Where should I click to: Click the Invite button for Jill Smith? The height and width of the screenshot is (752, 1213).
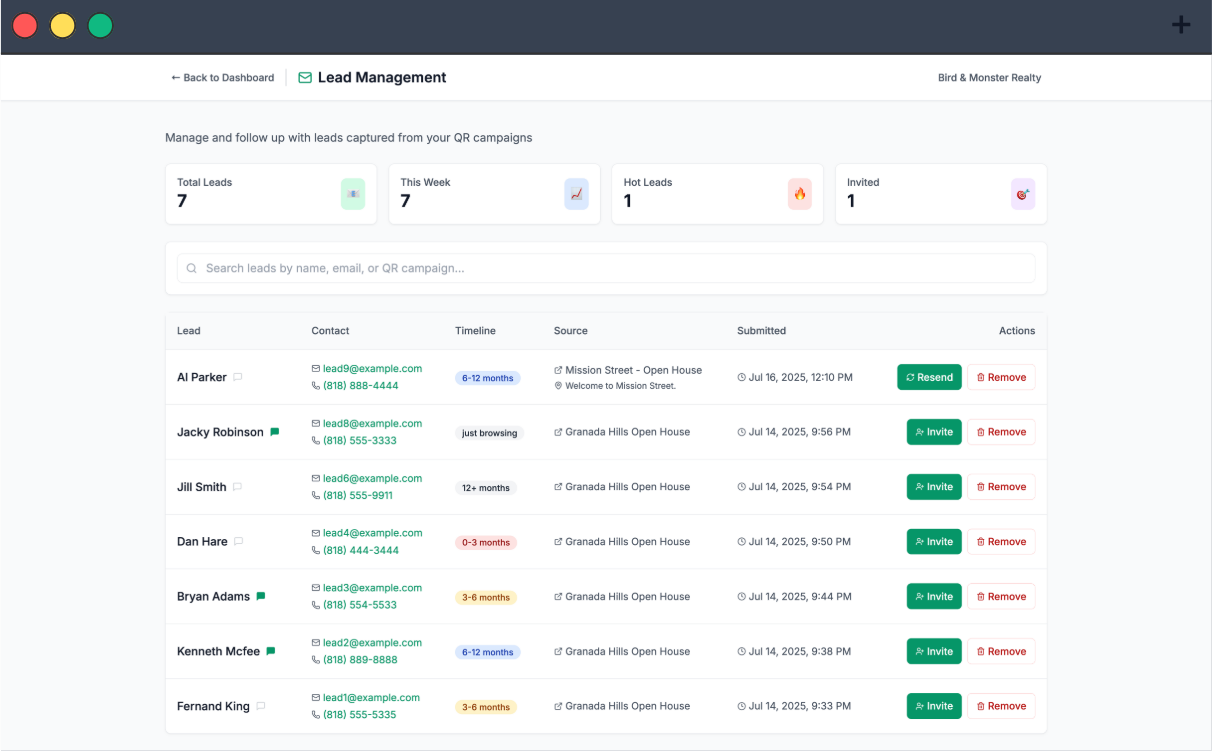pos(934,486)
